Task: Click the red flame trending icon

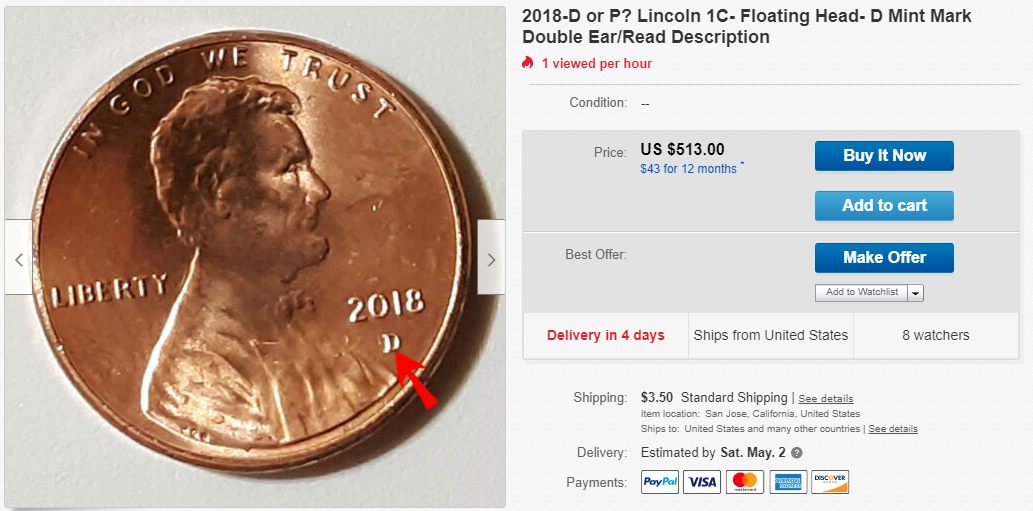Action: 527,63
